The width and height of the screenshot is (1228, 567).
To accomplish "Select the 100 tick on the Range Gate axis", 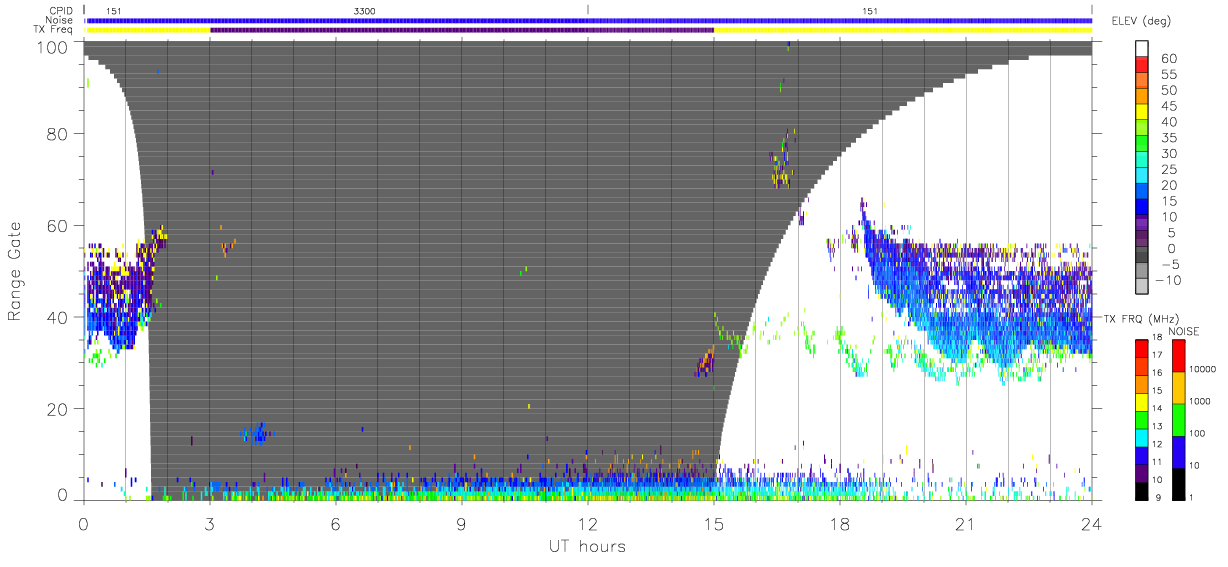I will coord(54,47).
